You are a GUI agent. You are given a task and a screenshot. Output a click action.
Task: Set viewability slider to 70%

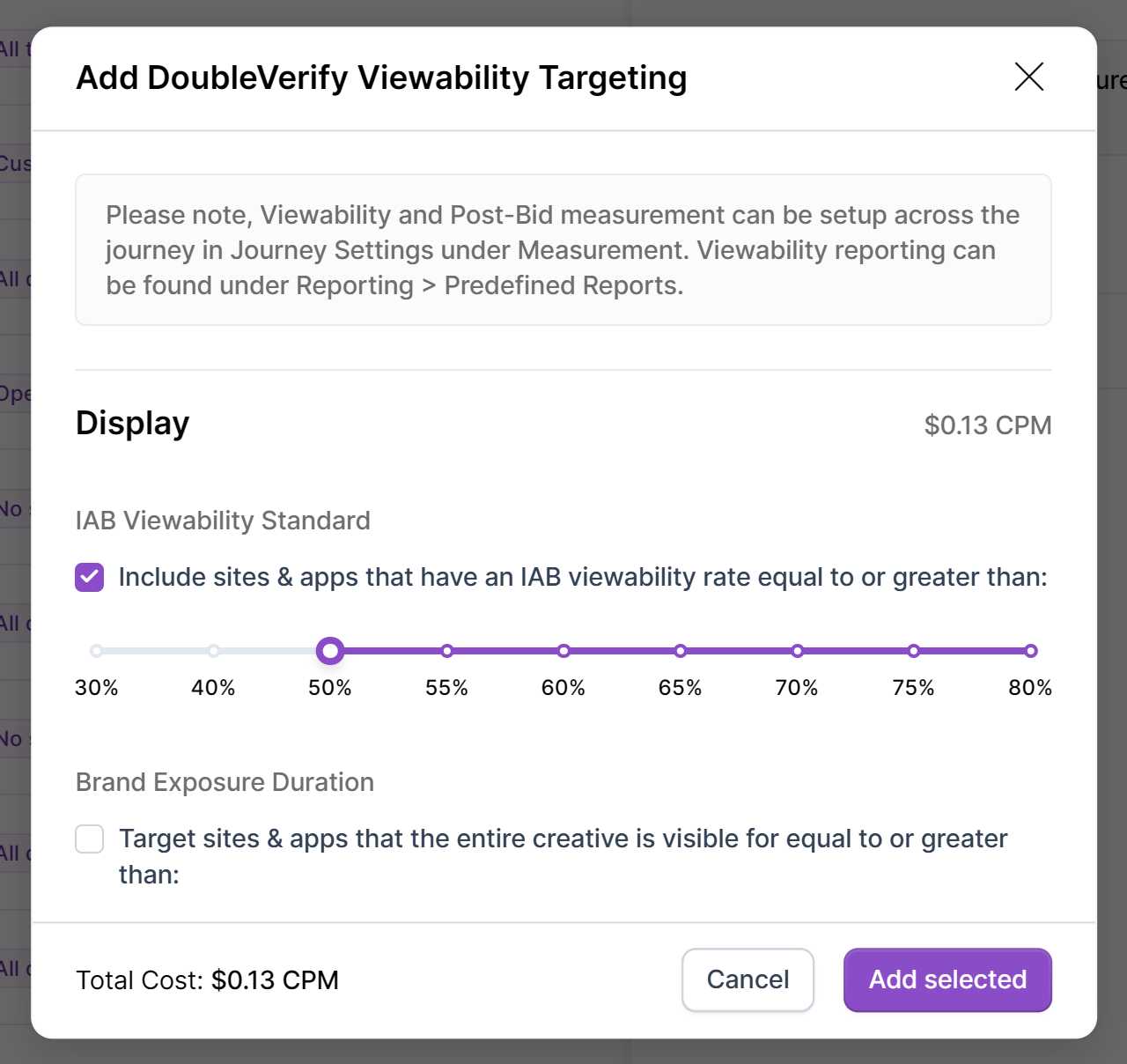pos(797,651)
